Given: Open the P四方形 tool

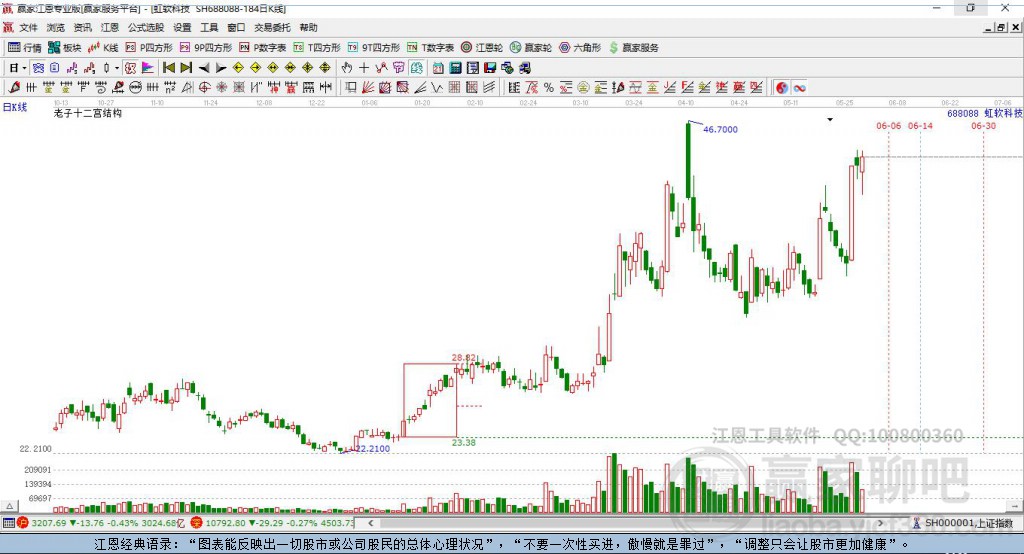Looking at the screenshot, I should click(x=149, y=48).
